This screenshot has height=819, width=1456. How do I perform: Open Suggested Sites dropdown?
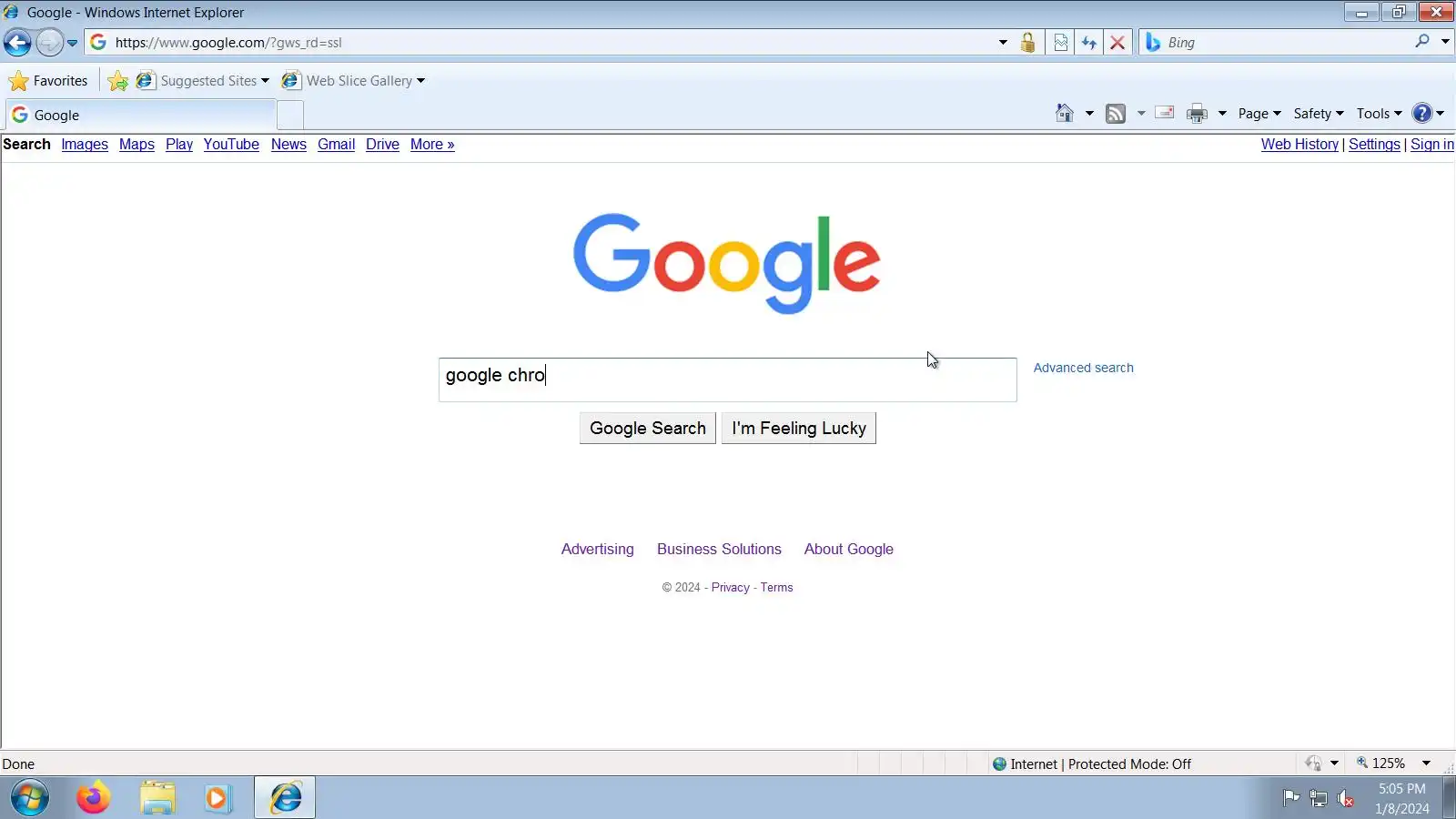coord(203,80)
